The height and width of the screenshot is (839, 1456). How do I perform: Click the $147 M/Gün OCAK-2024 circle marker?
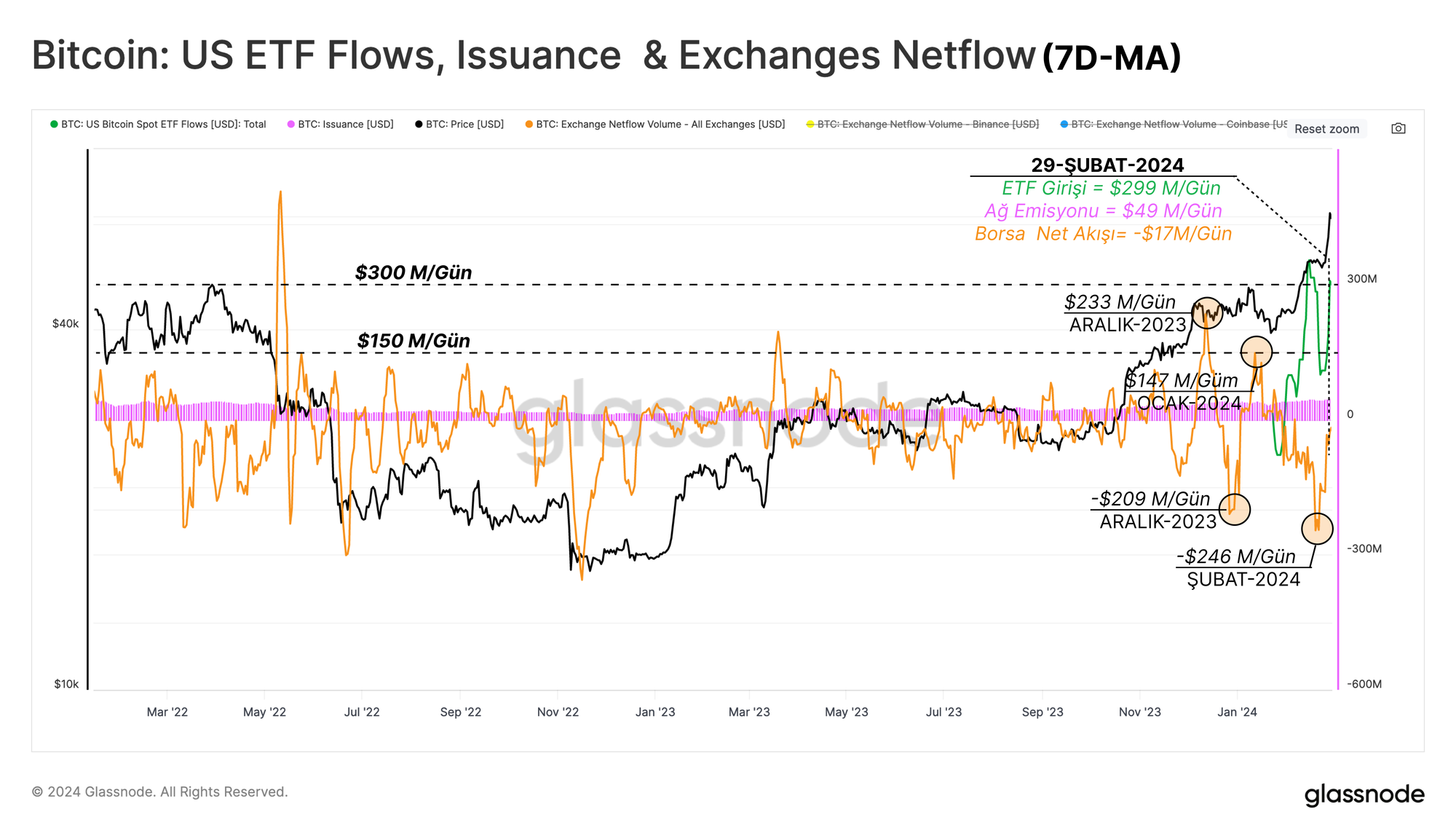[x=1256, y=352]
